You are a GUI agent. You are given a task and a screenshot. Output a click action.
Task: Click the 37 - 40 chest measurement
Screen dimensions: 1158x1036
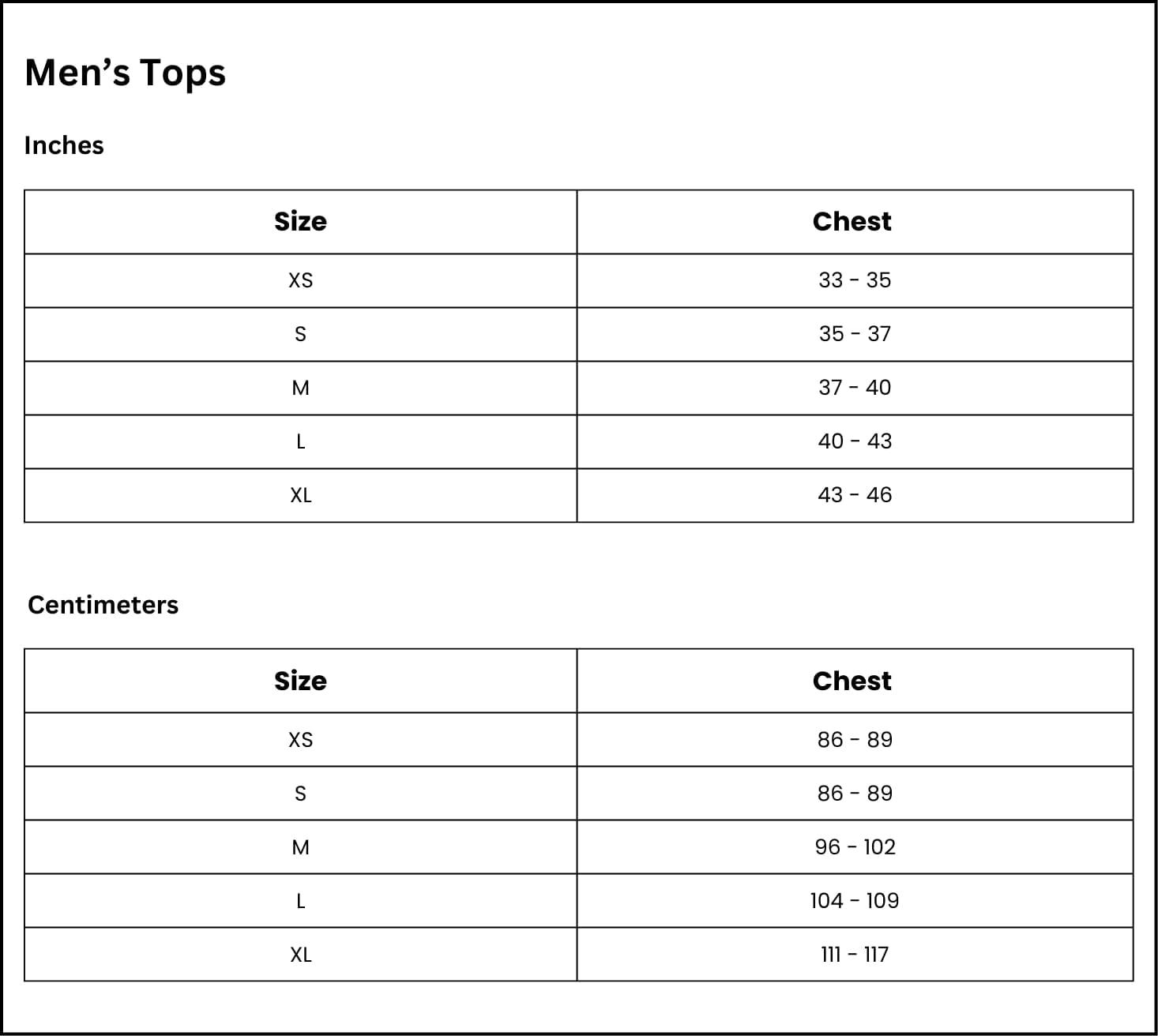point(855,388)
